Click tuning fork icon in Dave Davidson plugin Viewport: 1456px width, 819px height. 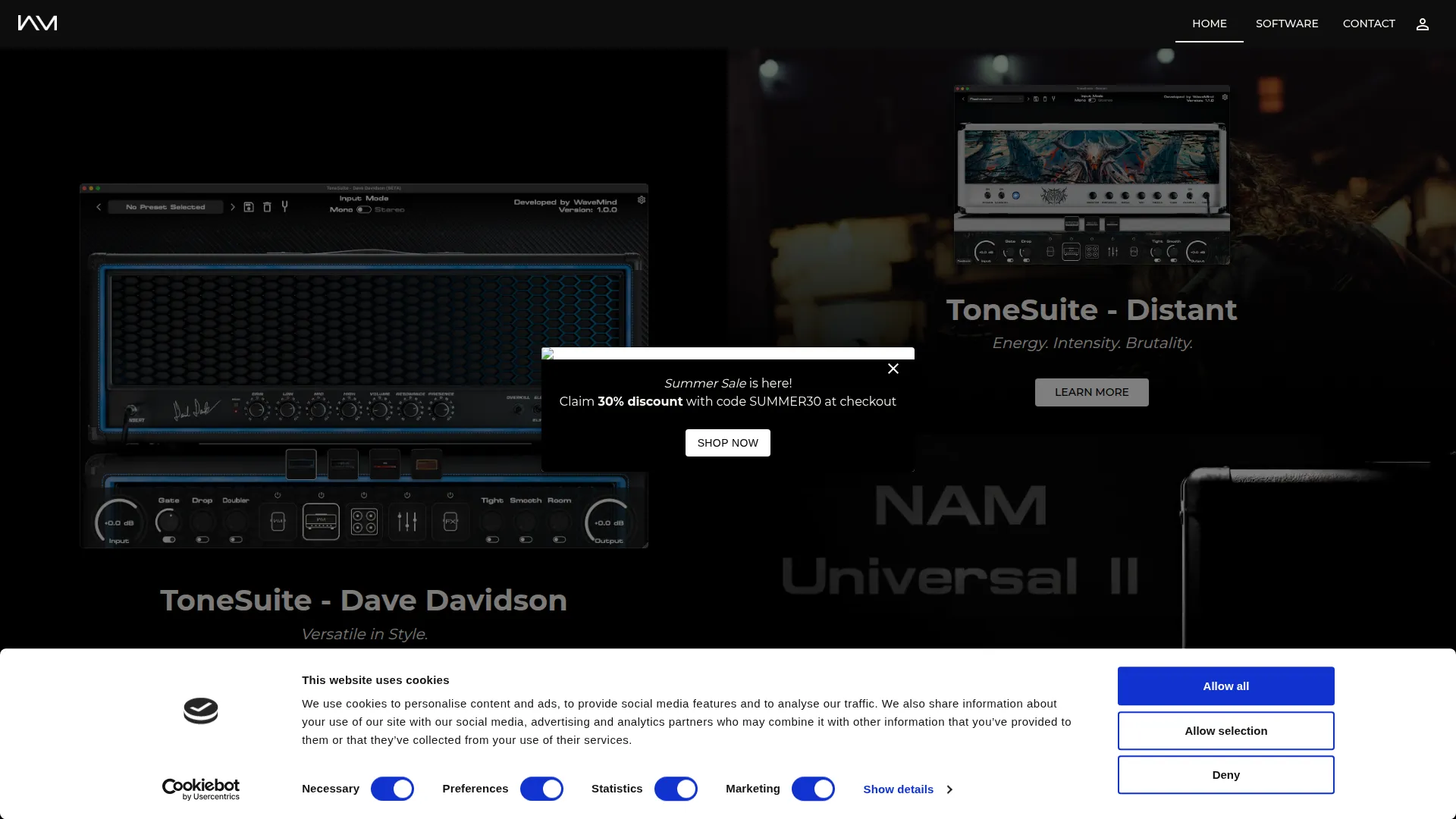pos(285,206)
